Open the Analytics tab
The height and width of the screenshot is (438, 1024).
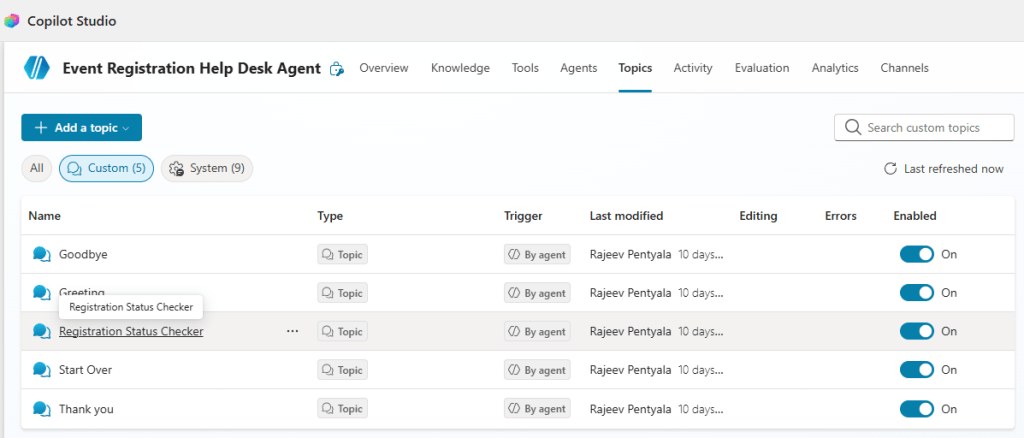pos(834,68)
